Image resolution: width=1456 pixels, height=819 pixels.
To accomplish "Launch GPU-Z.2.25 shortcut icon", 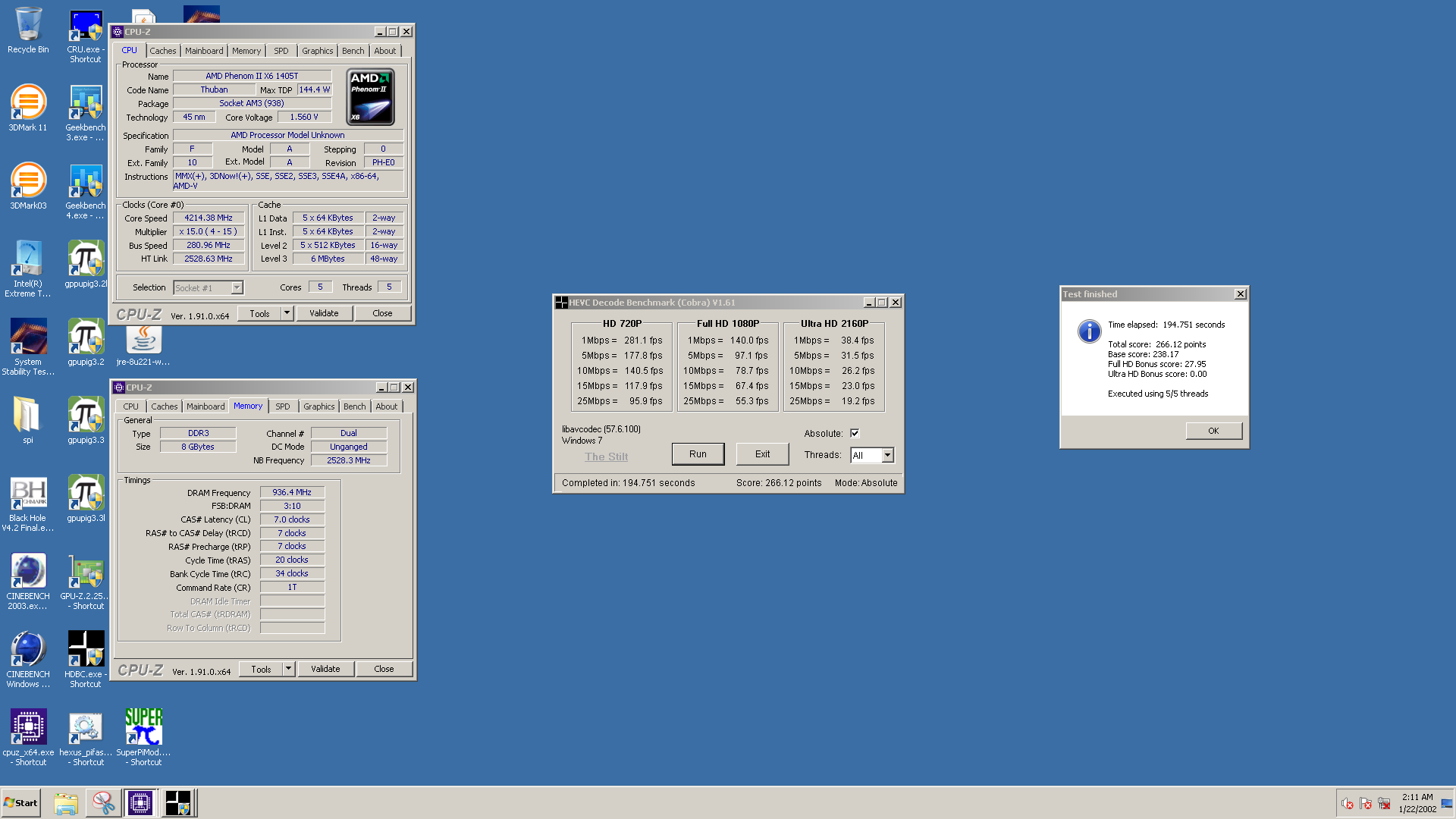I will [86, 581].
